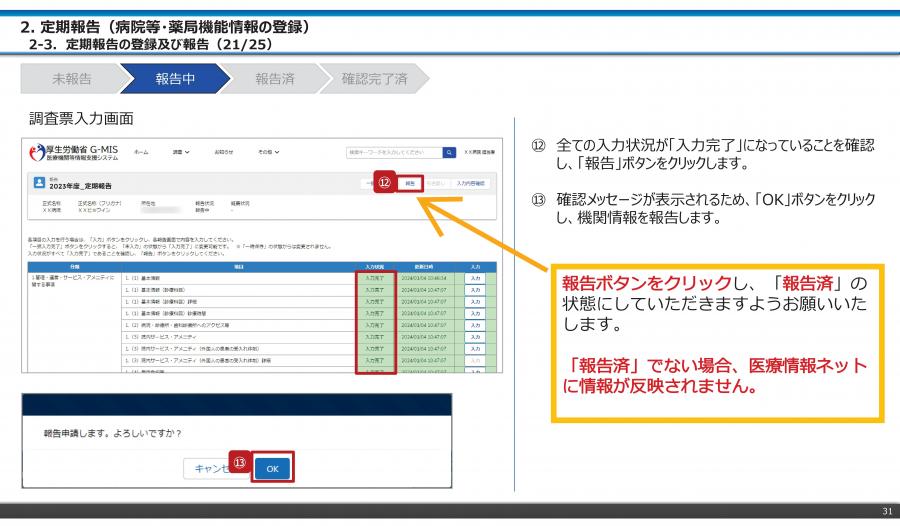Open the ホーム menu item

[x=141, y=152]
